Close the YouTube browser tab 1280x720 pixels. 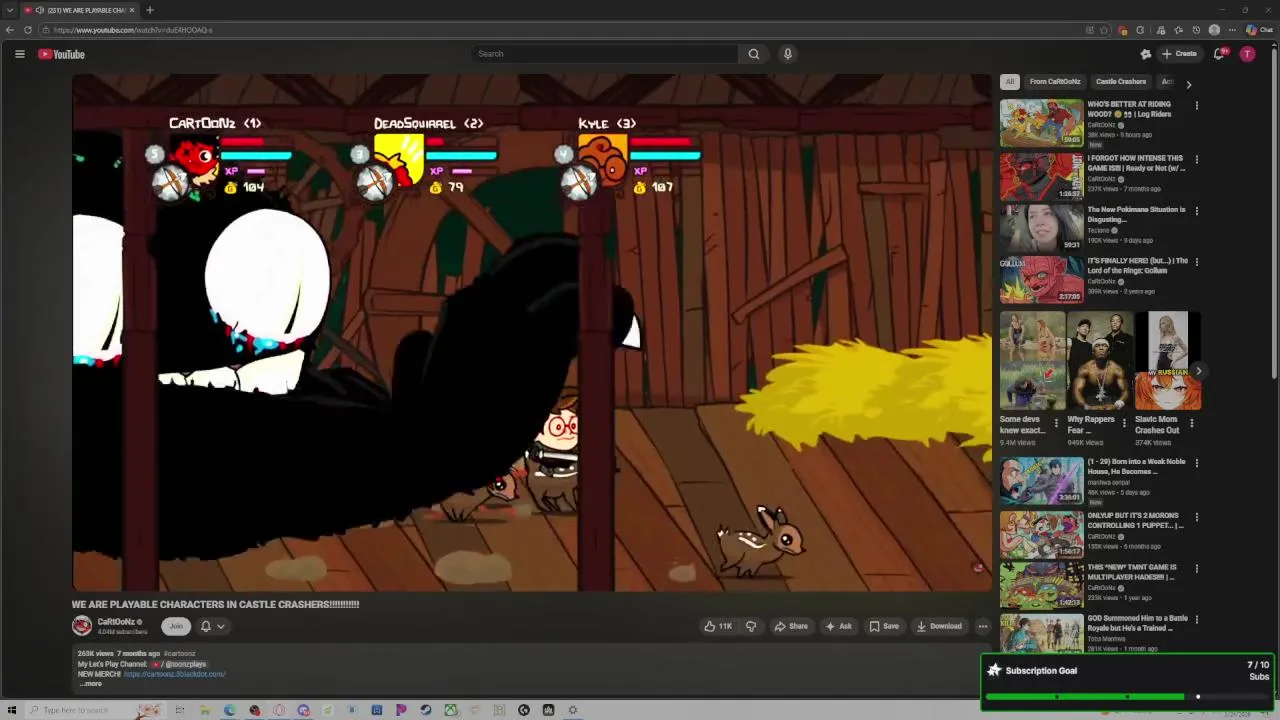click(132, 10)
